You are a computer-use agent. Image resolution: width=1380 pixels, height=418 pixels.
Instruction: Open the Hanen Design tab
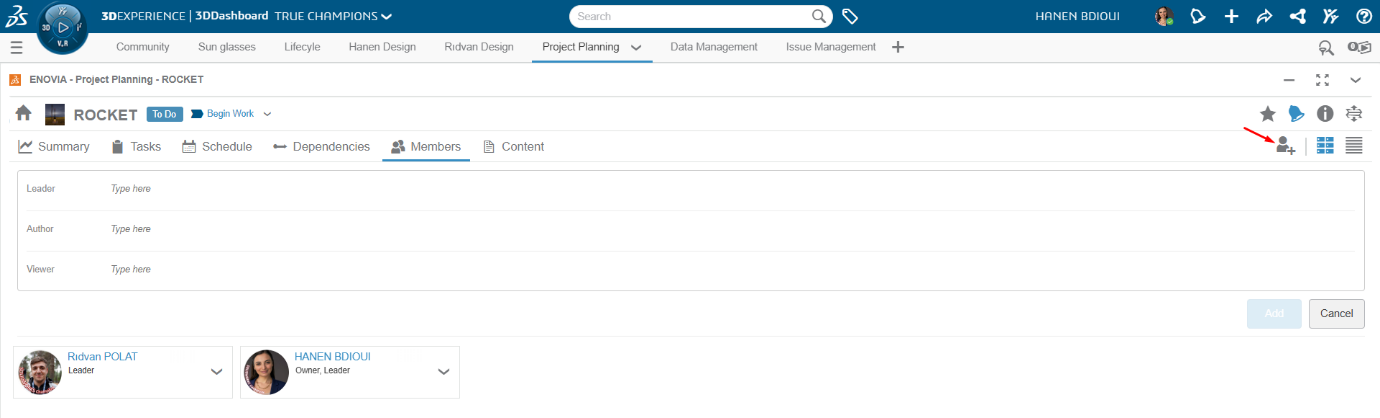point(382,47)
